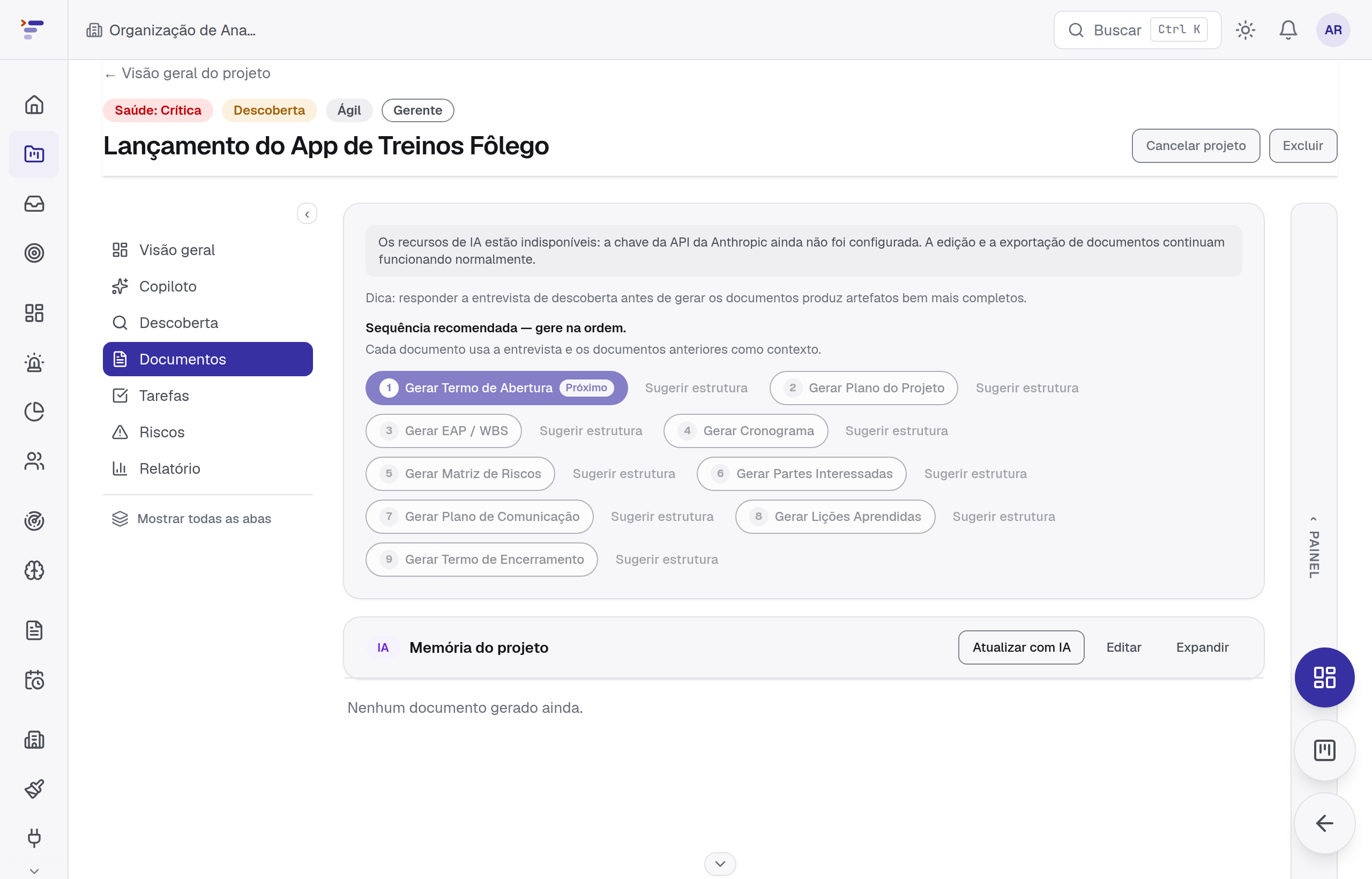Open the radar sidebar icon
This screenshot has height=879, width=1372.
[x=34, y=520]
